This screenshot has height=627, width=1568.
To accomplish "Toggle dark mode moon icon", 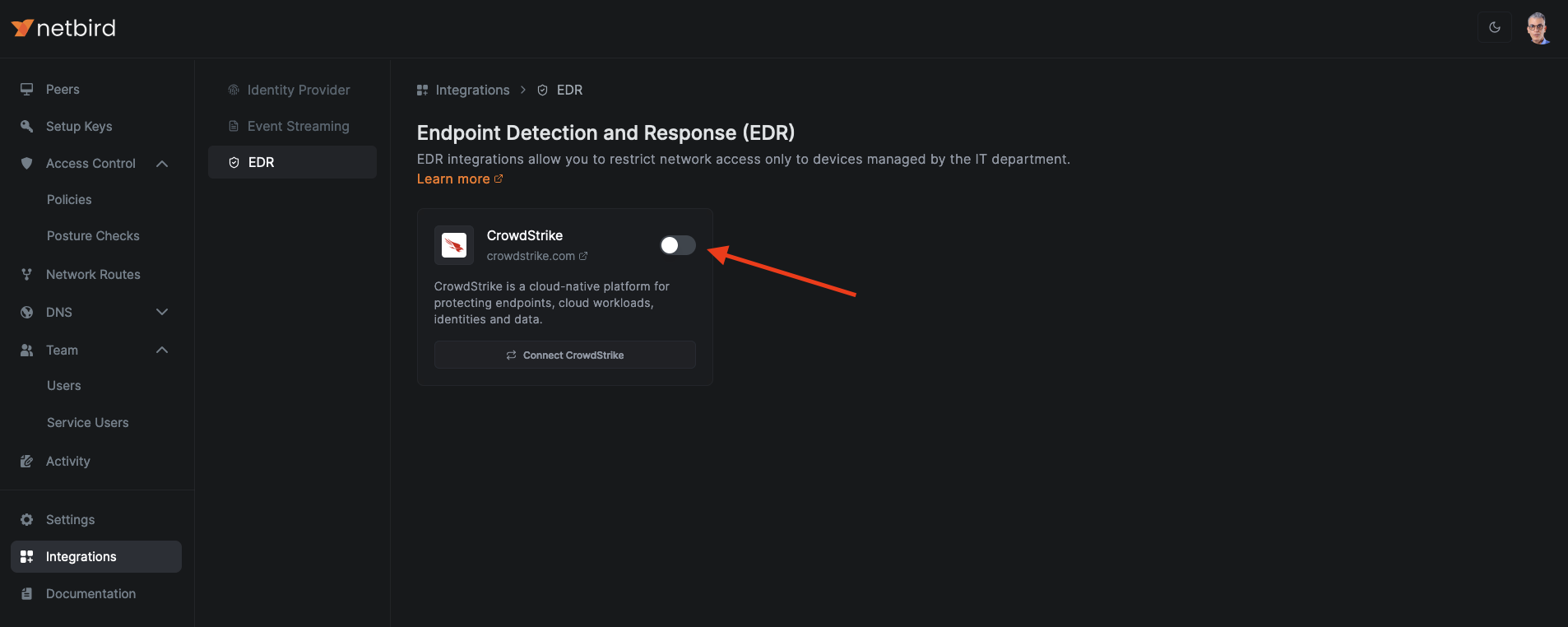I will pyautogui.click(x=1495, y=27).
